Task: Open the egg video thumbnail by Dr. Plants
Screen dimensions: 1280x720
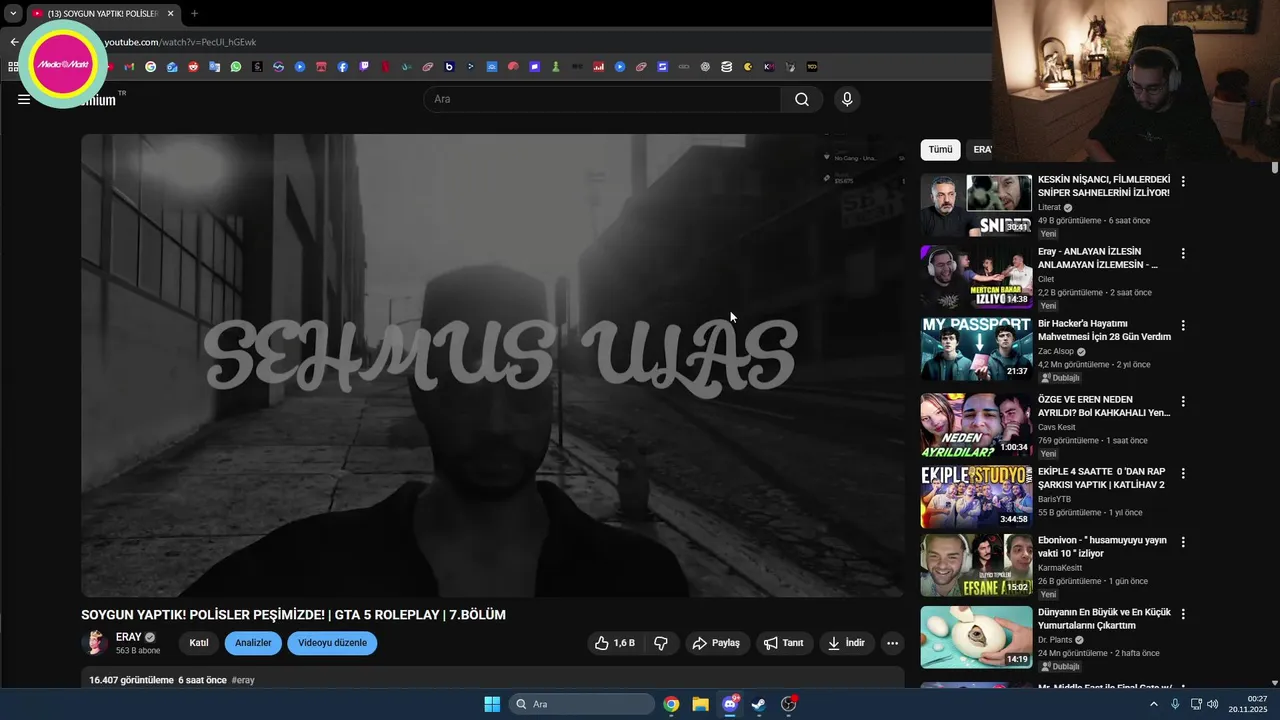Action: [x=976, y=637]
